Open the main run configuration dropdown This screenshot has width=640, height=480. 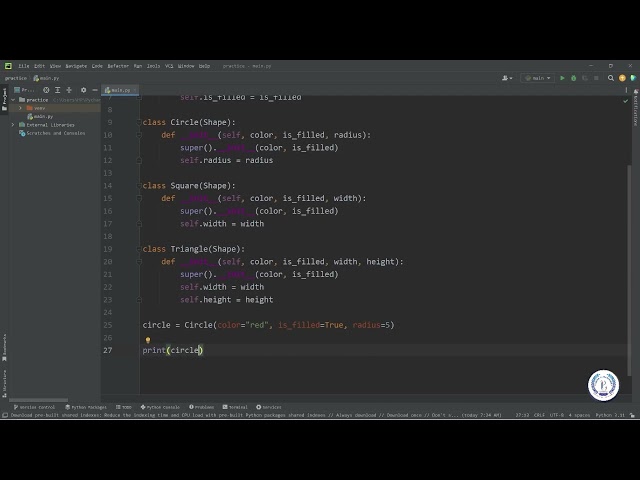(x=538, y=78)
